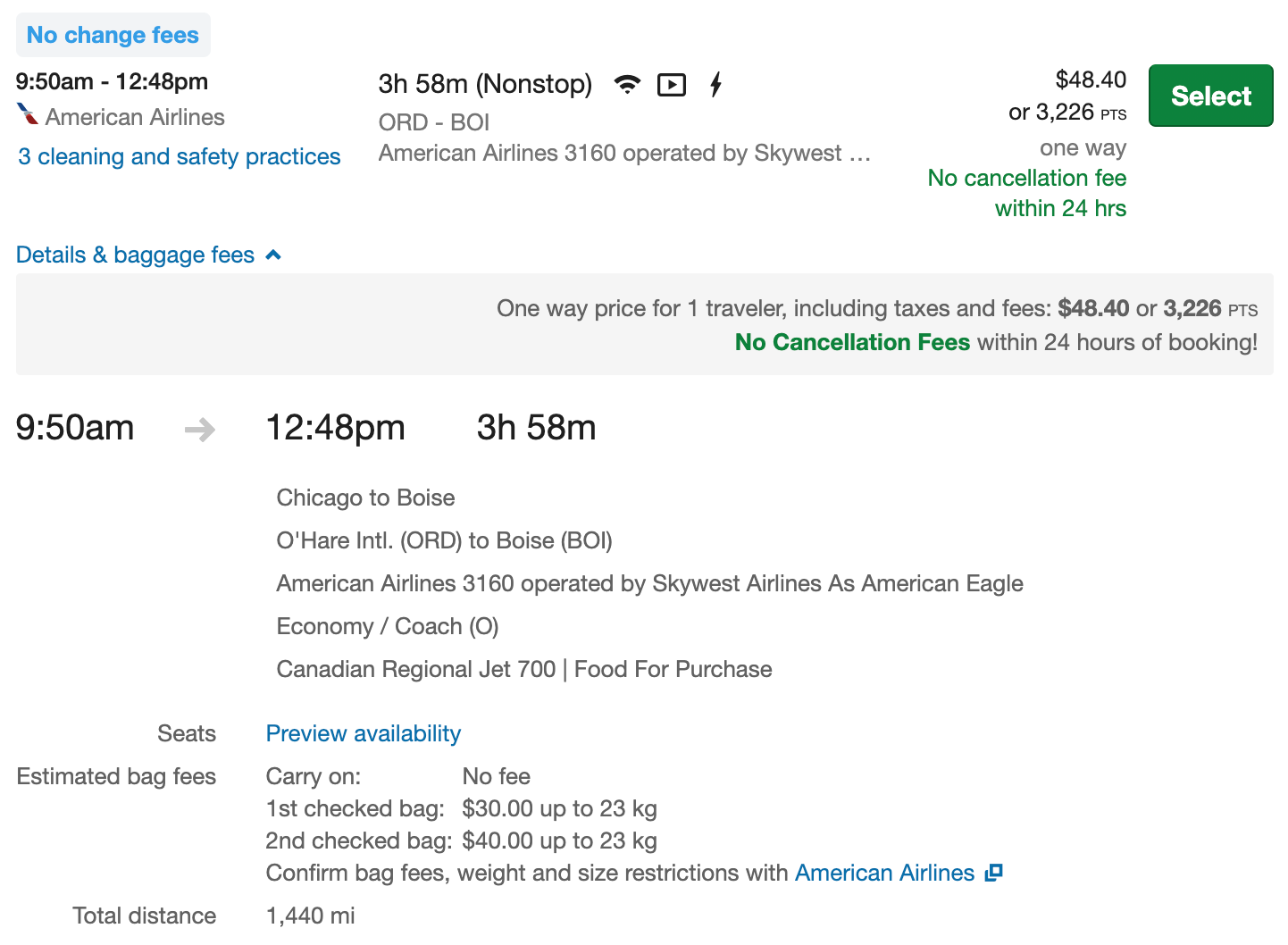The image size is (1288, 945).
Task: Open 3 cleaning and safety practices link
Action: [179, 156]
